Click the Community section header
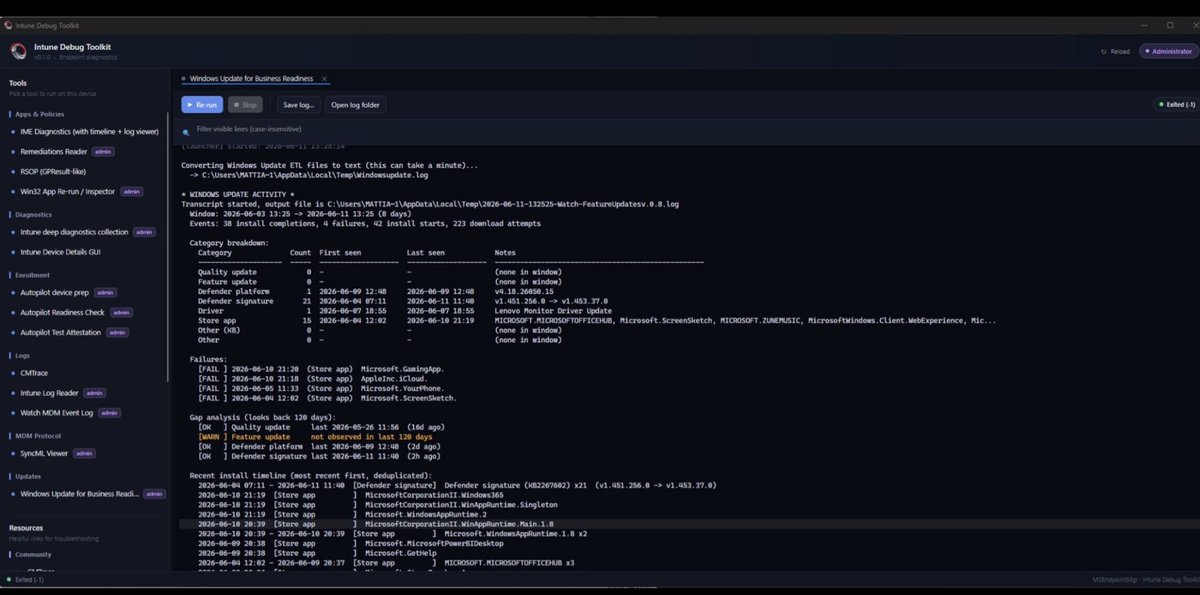This screenshot has width=1200, height=595. (x=33, y=554)
